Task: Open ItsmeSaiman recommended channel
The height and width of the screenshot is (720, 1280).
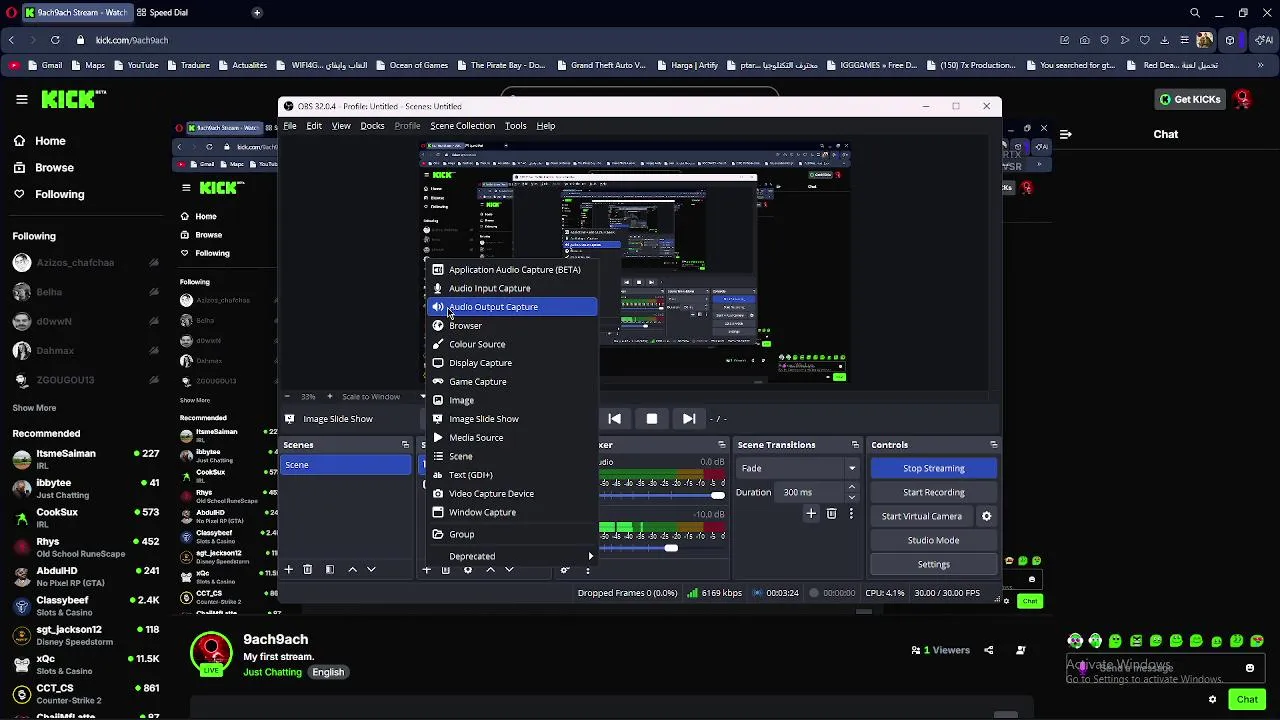Action: [x=85, y=459]
